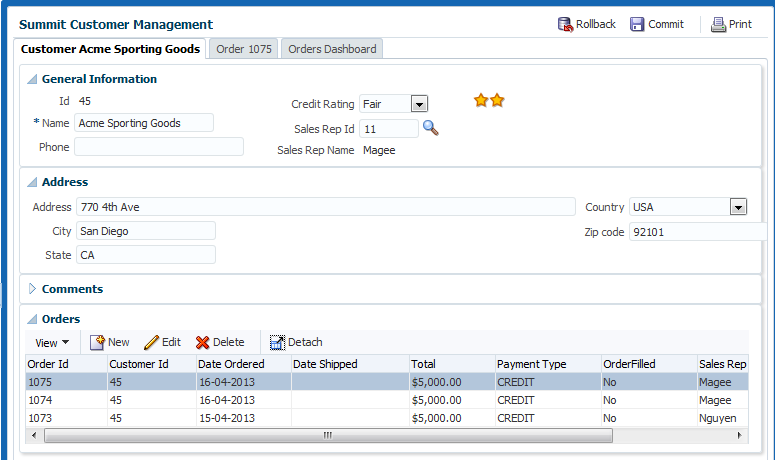Click the OrderFilled column header
775x460 pixels.
point(649,364)
